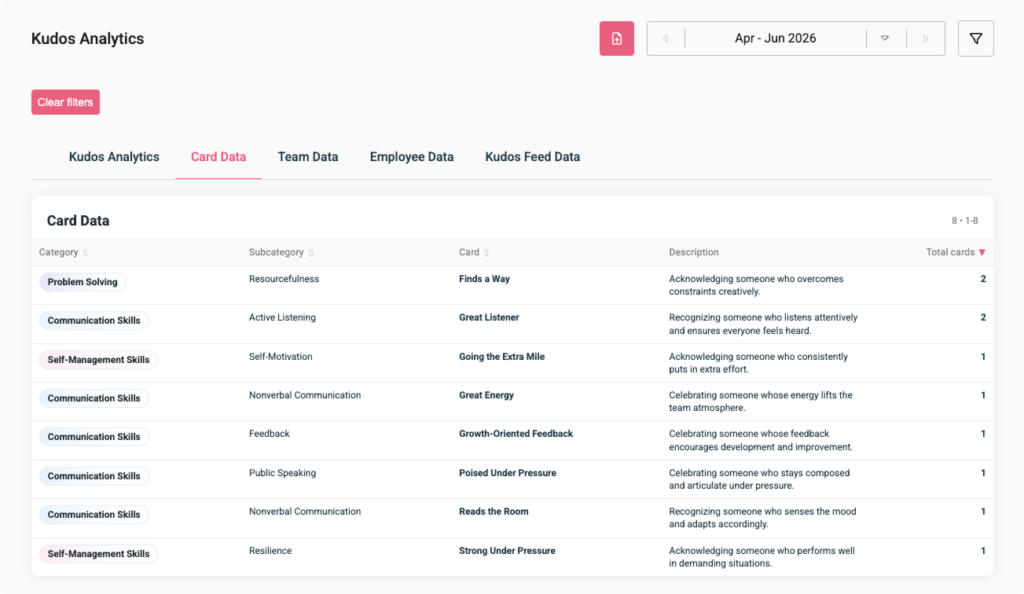Click the 8 • 1-8 pagination count
Viewport: 1024px width, 594px height.
(x=965, y=221)
